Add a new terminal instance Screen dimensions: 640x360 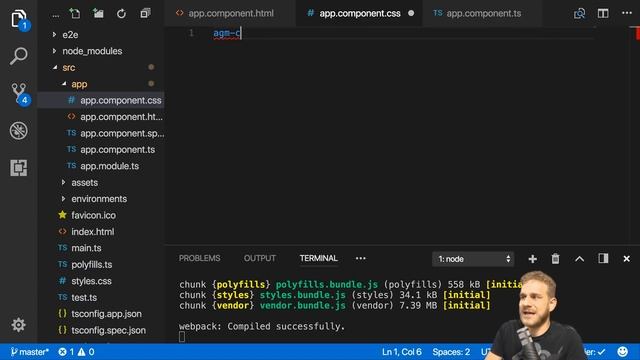pyautogui.click(x=532, y=259)
